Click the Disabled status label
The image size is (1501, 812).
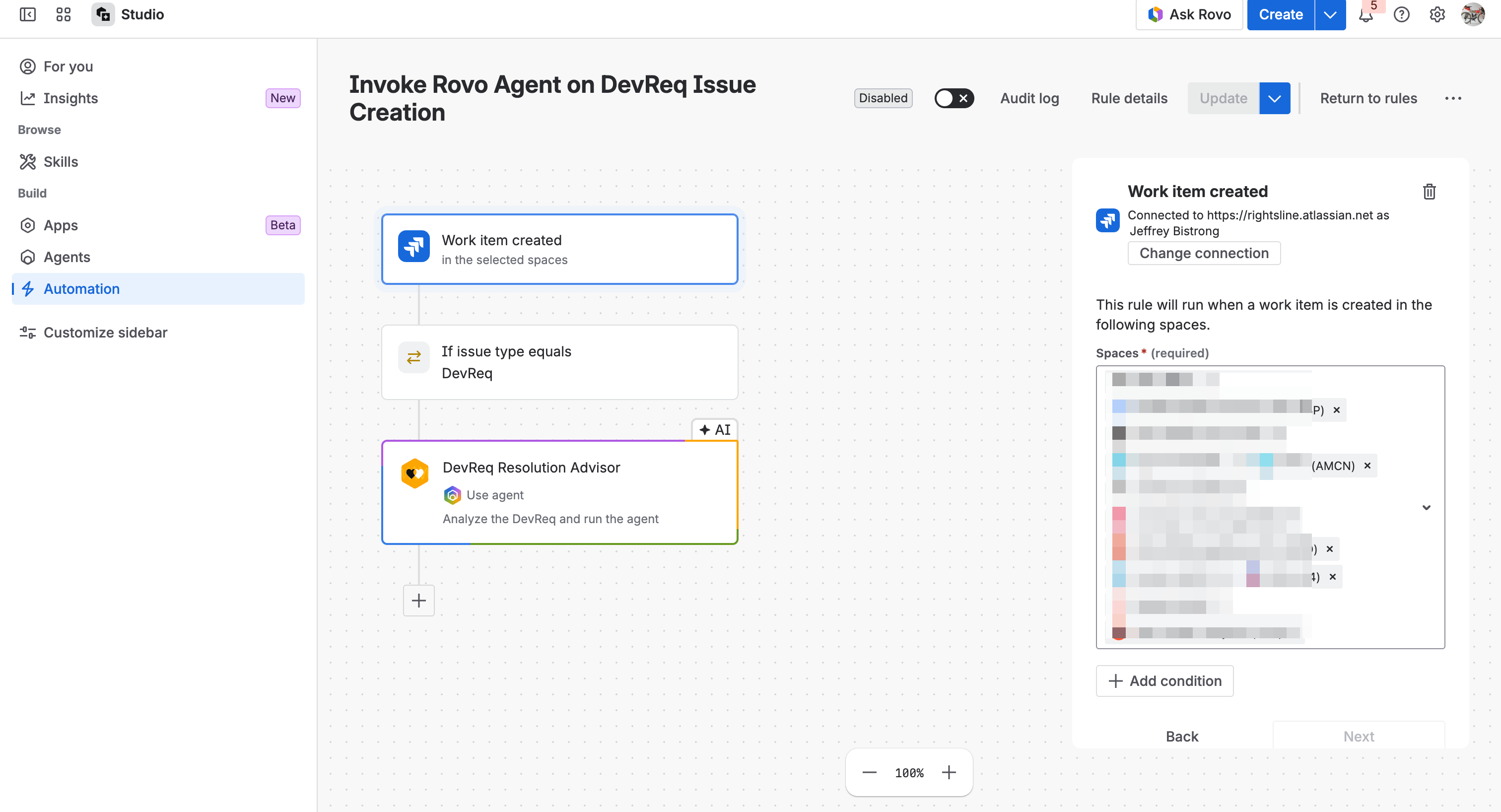tap(884, 98)
